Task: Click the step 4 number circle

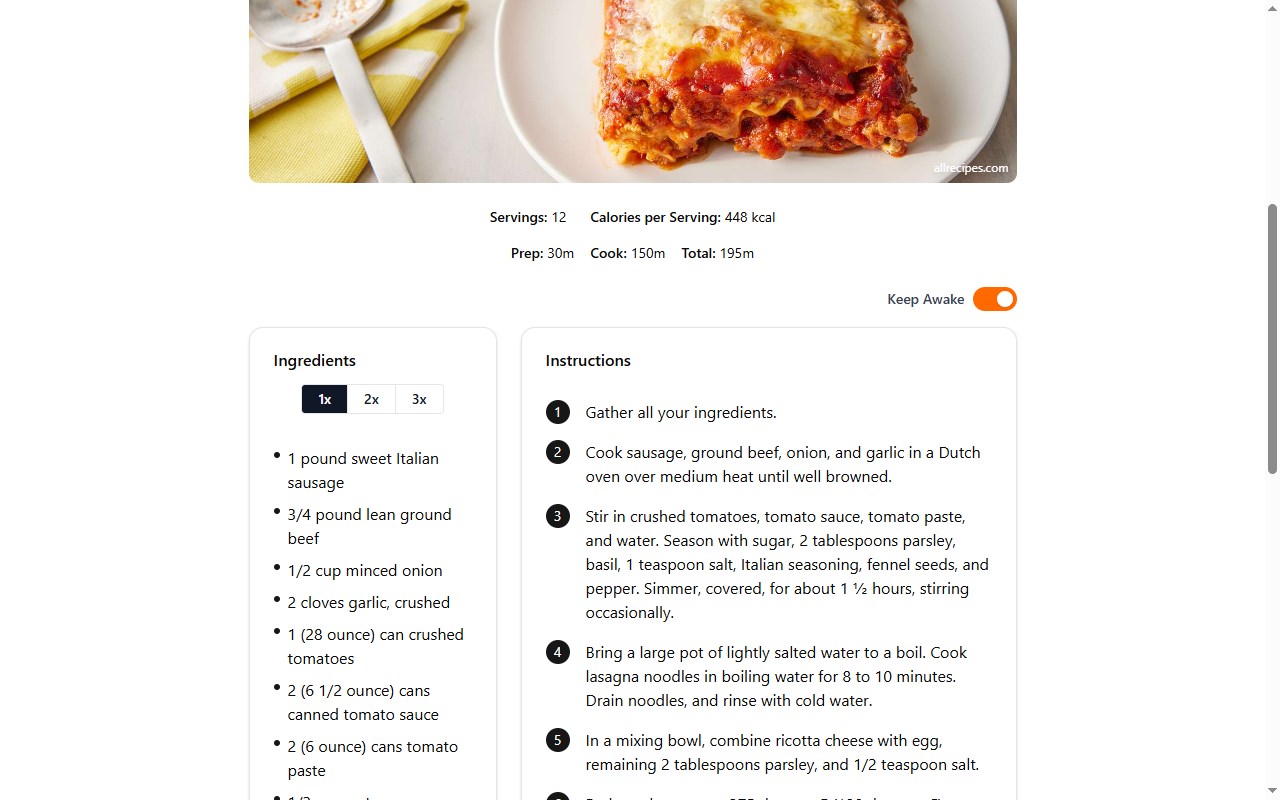Action: [x=558, y=652]
